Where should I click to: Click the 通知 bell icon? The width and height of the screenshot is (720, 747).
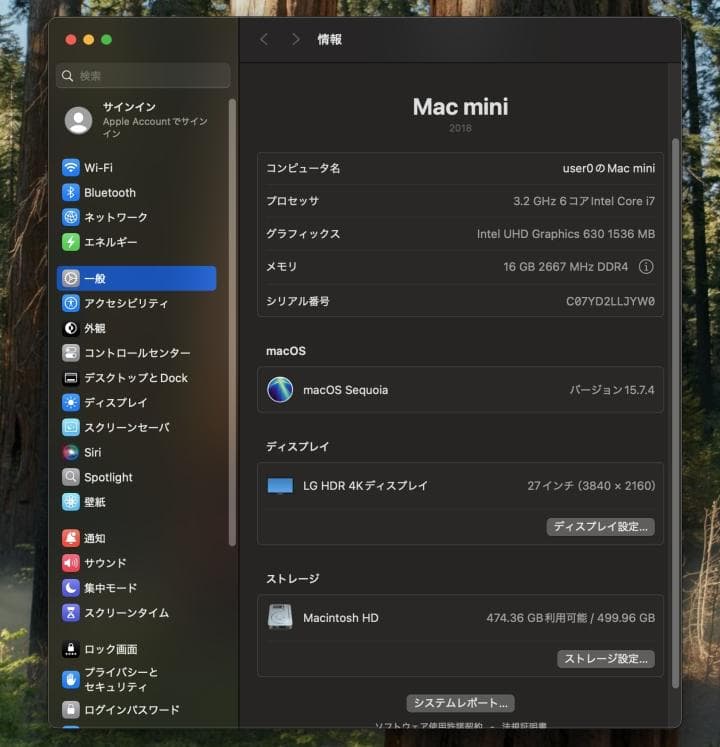pyautogui.click(x=71, y=538)
